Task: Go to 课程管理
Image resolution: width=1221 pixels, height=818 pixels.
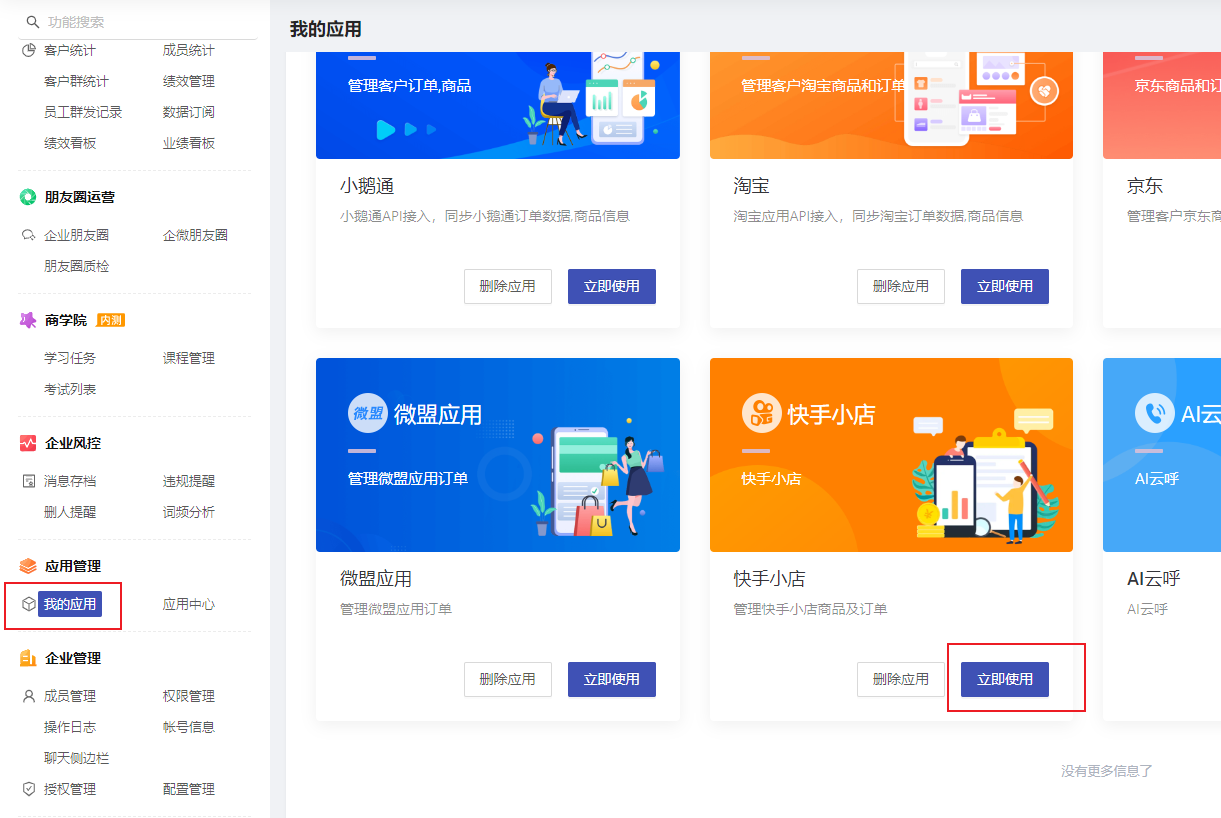Action: 189,358
